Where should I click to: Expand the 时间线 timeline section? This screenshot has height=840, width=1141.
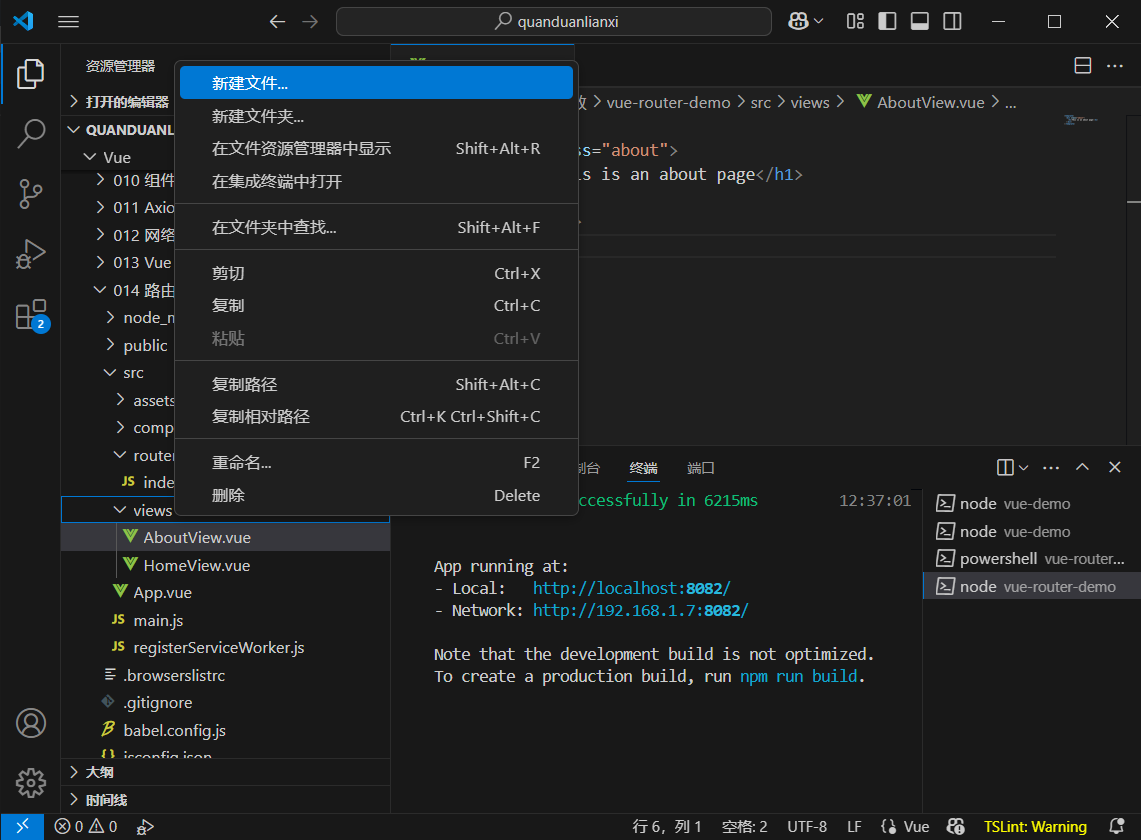point(105,800)
